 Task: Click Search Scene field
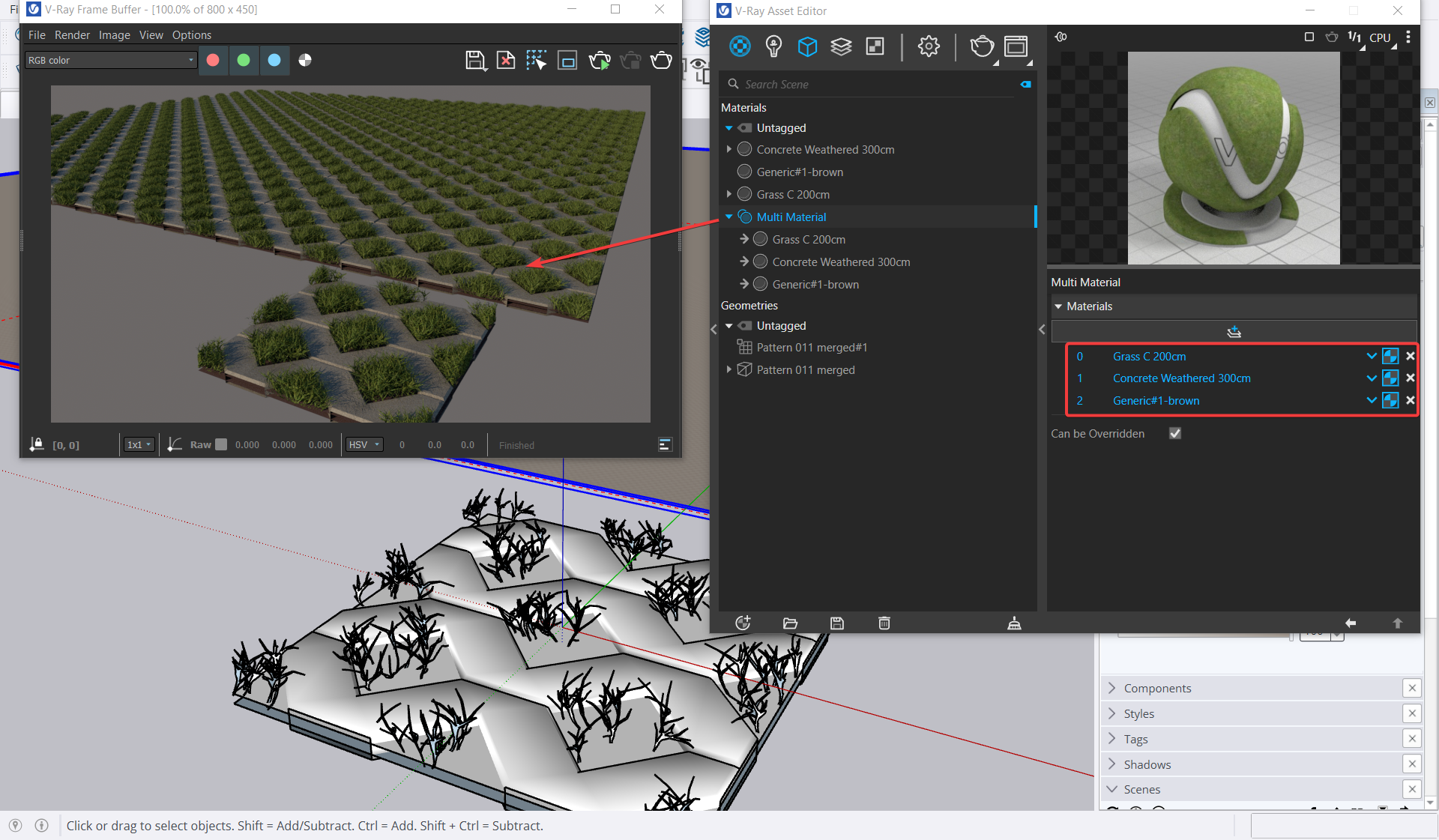point(877,85)
